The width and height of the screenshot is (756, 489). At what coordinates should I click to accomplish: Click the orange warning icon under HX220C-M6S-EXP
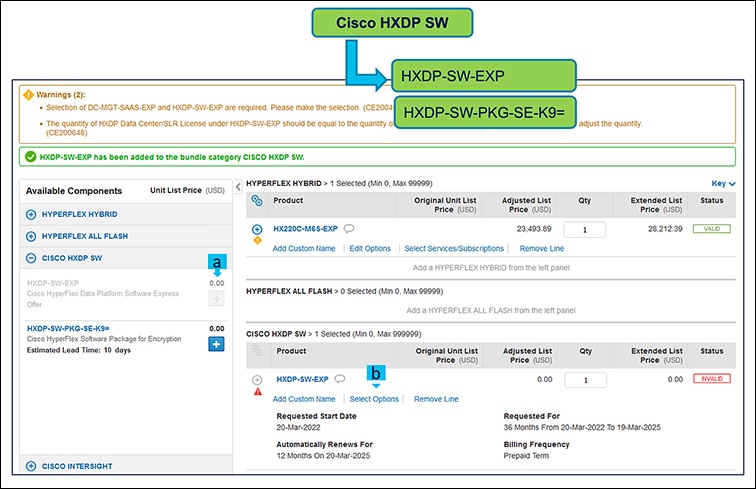click(x=257, y=240)
